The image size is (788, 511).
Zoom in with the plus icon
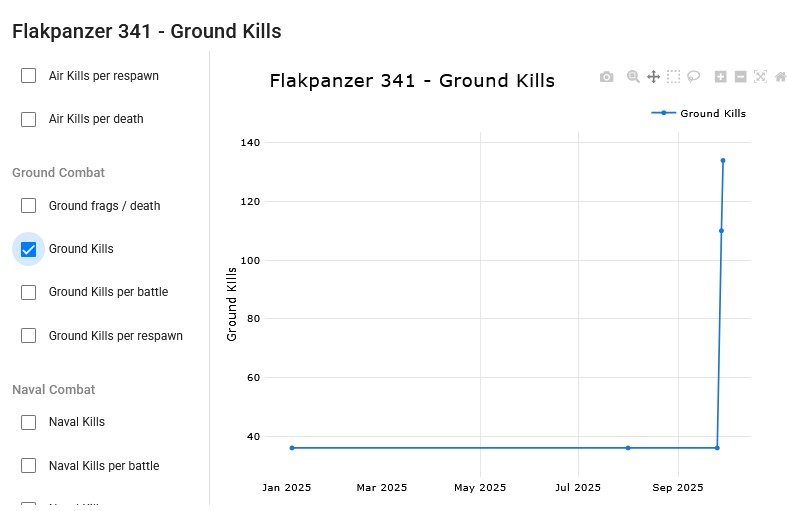point(720,77)
